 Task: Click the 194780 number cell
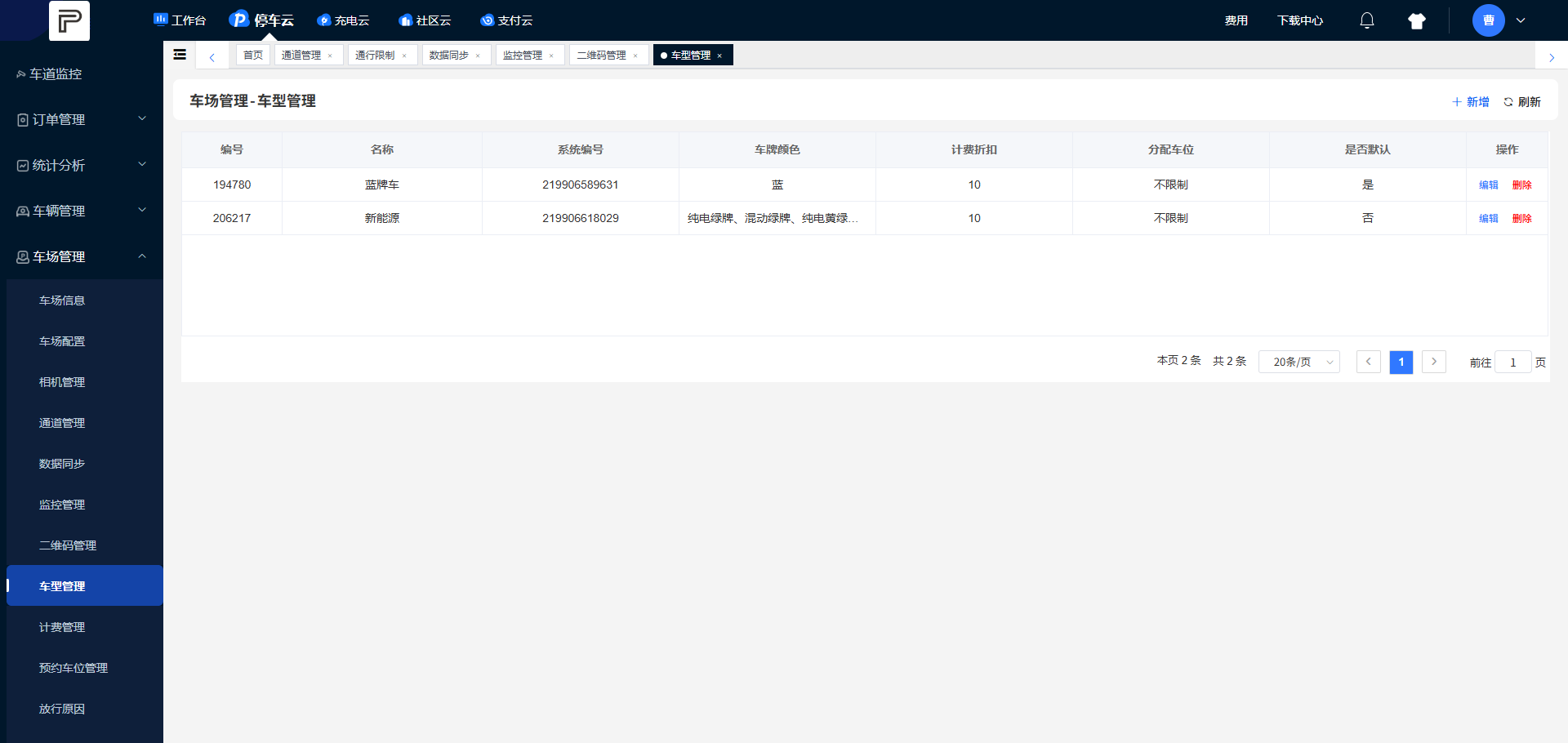232,185
